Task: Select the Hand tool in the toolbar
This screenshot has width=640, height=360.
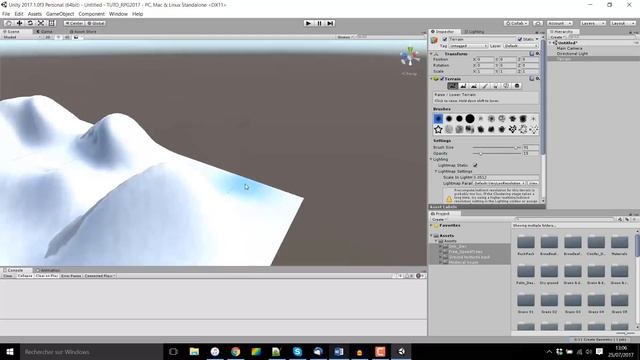Action: (9, 23)
